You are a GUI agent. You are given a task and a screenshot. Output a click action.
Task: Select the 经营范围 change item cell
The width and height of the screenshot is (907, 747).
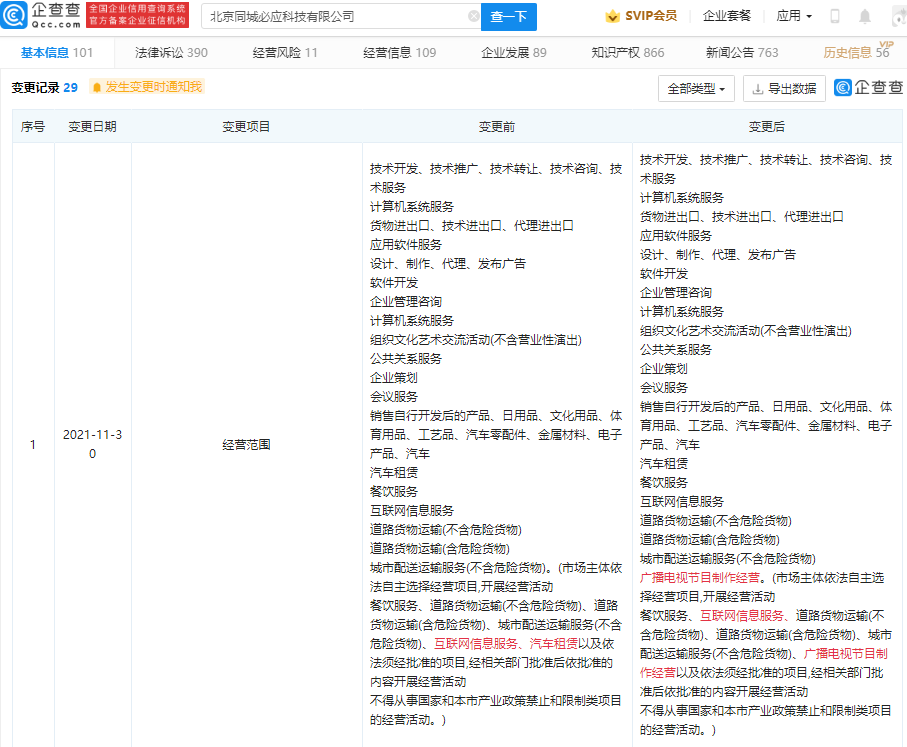(x=246, y=444)
